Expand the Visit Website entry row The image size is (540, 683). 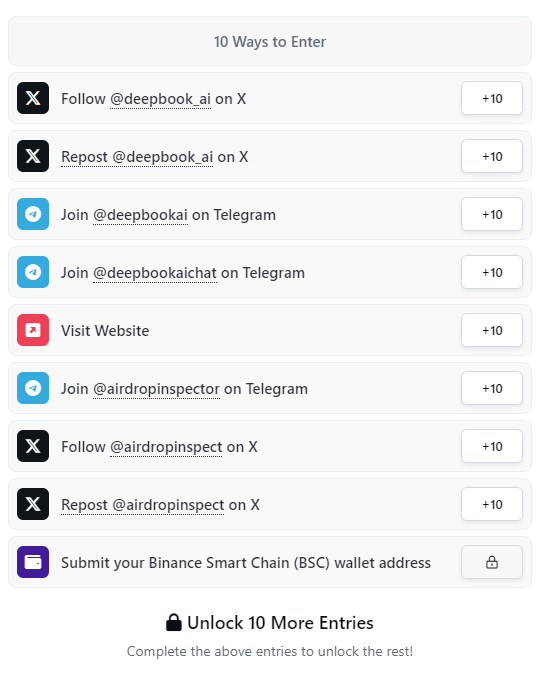click(x=270, y=330)
